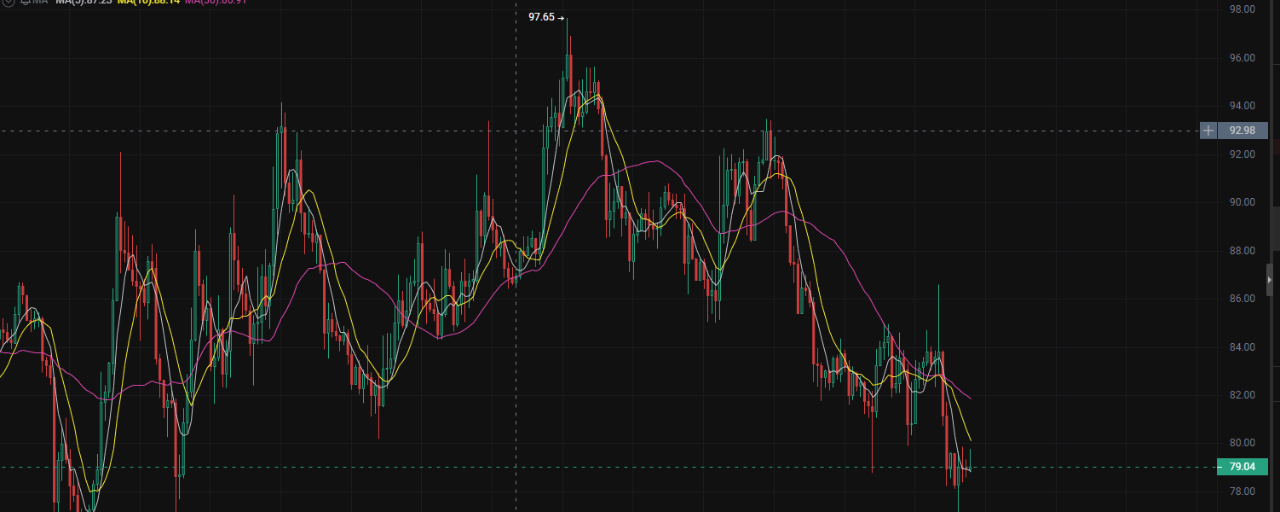
Task: Click the magenta MA(30) indicator label
Action: tap(216, 2)
